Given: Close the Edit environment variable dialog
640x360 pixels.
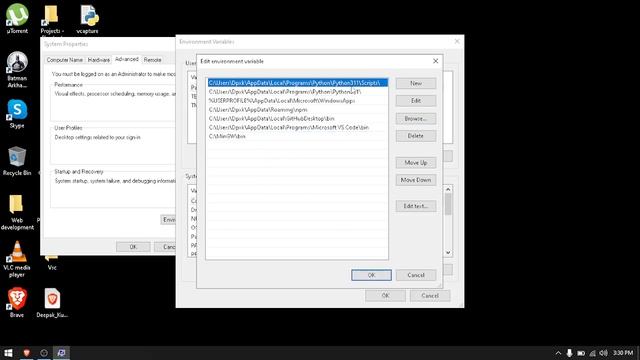Looking at the screenshot, I should pos(436,61).
